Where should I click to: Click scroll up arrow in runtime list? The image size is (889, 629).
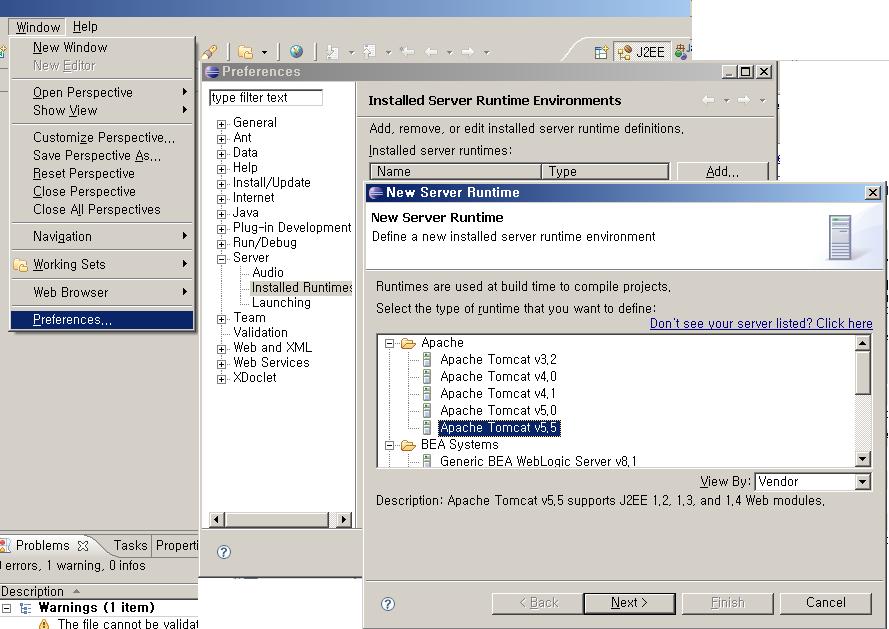(862, 343)
